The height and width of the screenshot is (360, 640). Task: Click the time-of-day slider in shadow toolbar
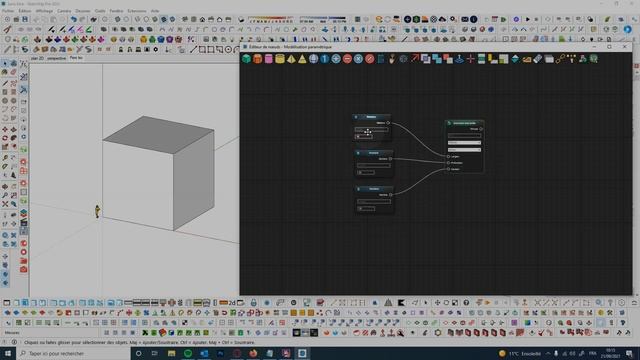tap(322, 20)
